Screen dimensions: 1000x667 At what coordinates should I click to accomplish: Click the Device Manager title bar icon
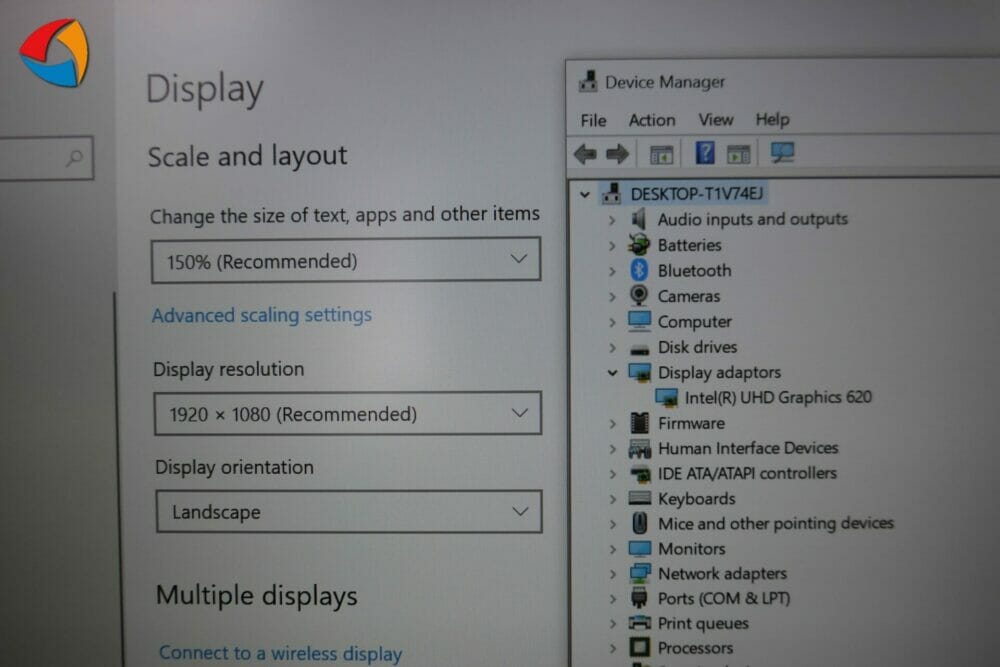588,82
